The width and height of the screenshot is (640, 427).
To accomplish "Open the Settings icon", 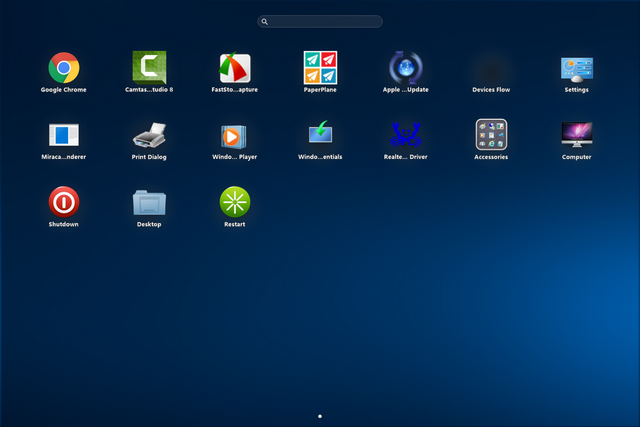I will 577,69.
